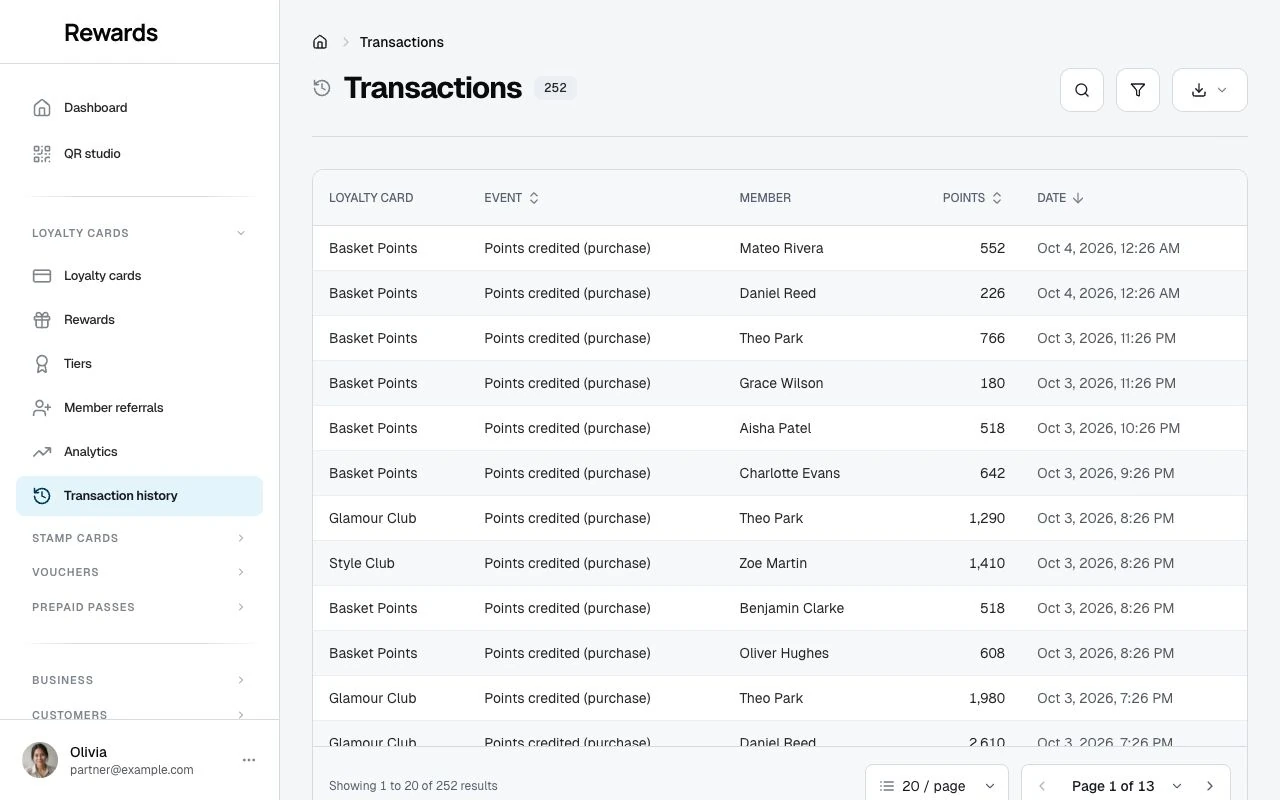Click Olivia's profile avatar
Image resolution: width=1280 pixels, height=800 pixels.
pyautogui.click(x=40, y=760)
